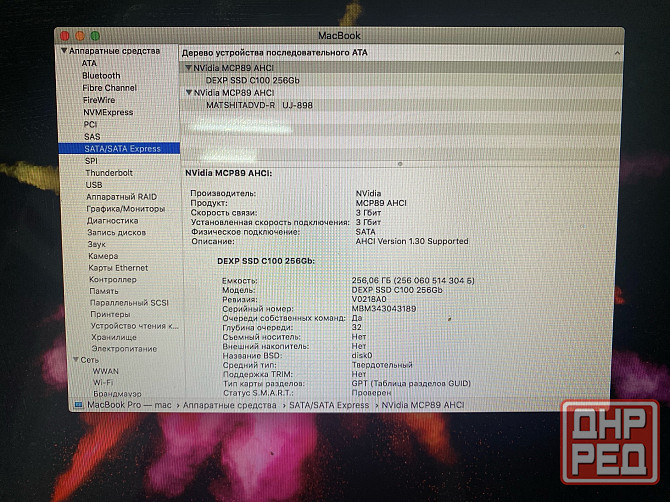Click the BSD name value disk0
The image size is (670, 502).
coord(362,355)
